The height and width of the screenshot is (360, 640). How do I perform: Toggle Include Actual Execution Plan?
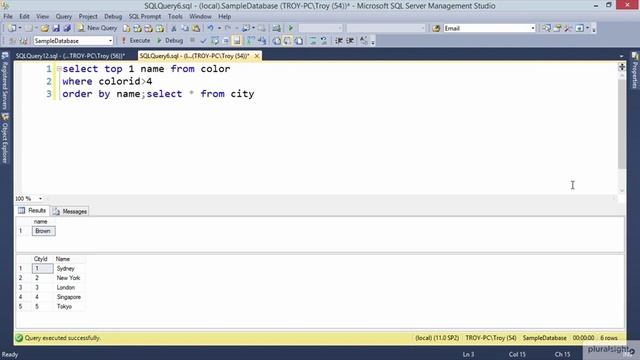tap(251, 41)
